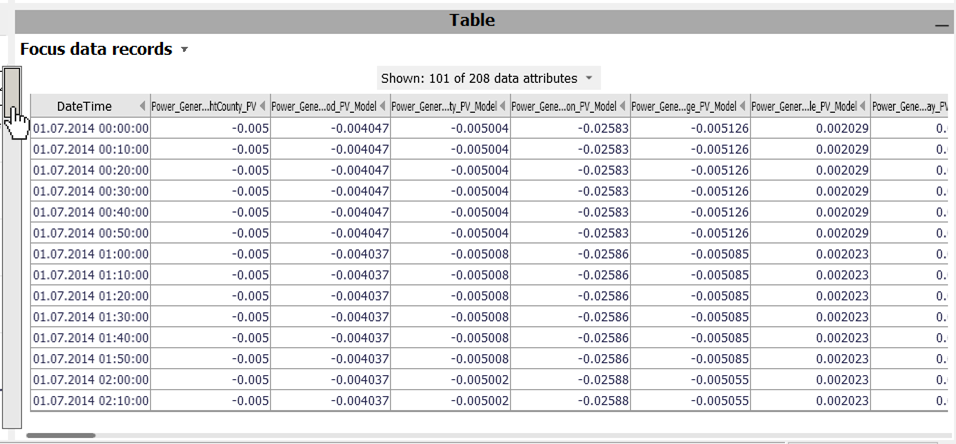The width and height of the screenshot is (956, 444).
Task: Select the row 01.07.2014 01:00:00
Action: [91, 254]
